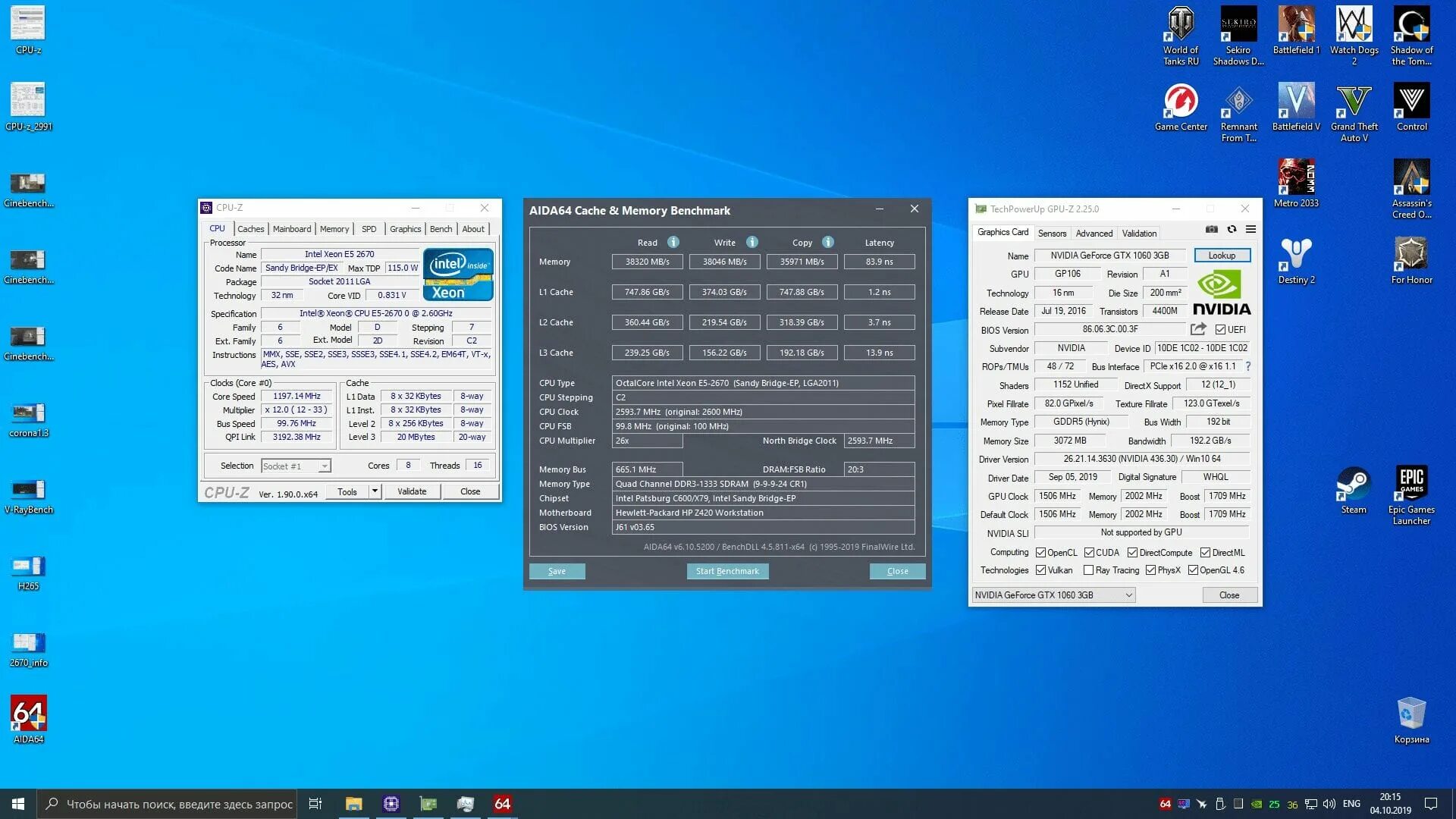
Task: Toggle the UEFI checkbox
Action: coord(1220,330)
